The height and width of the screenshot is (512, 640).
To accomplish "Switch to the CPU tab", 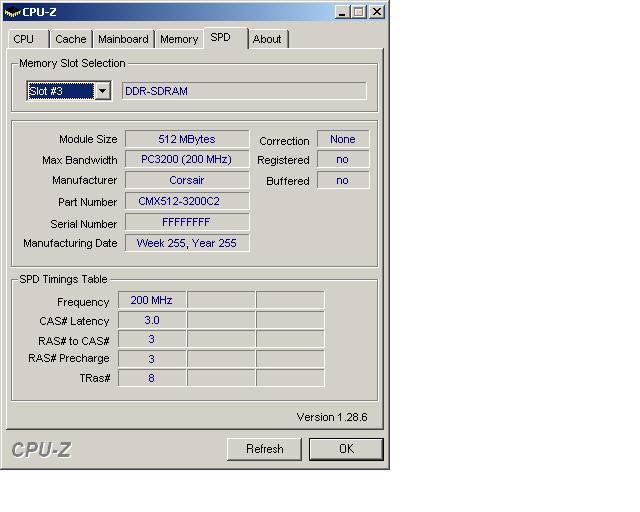I will [28, 39].
